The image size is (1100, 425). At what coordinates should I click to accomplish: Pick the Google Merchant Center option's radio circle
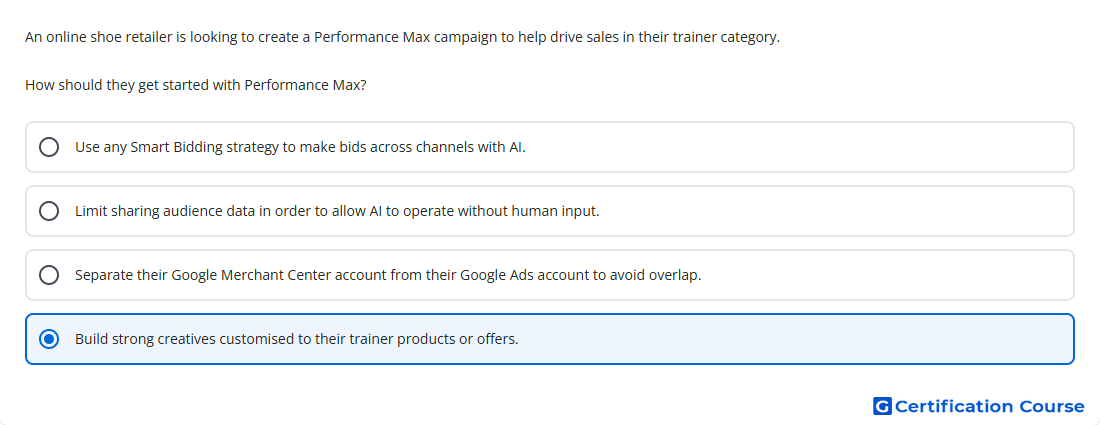coord(49,275)
